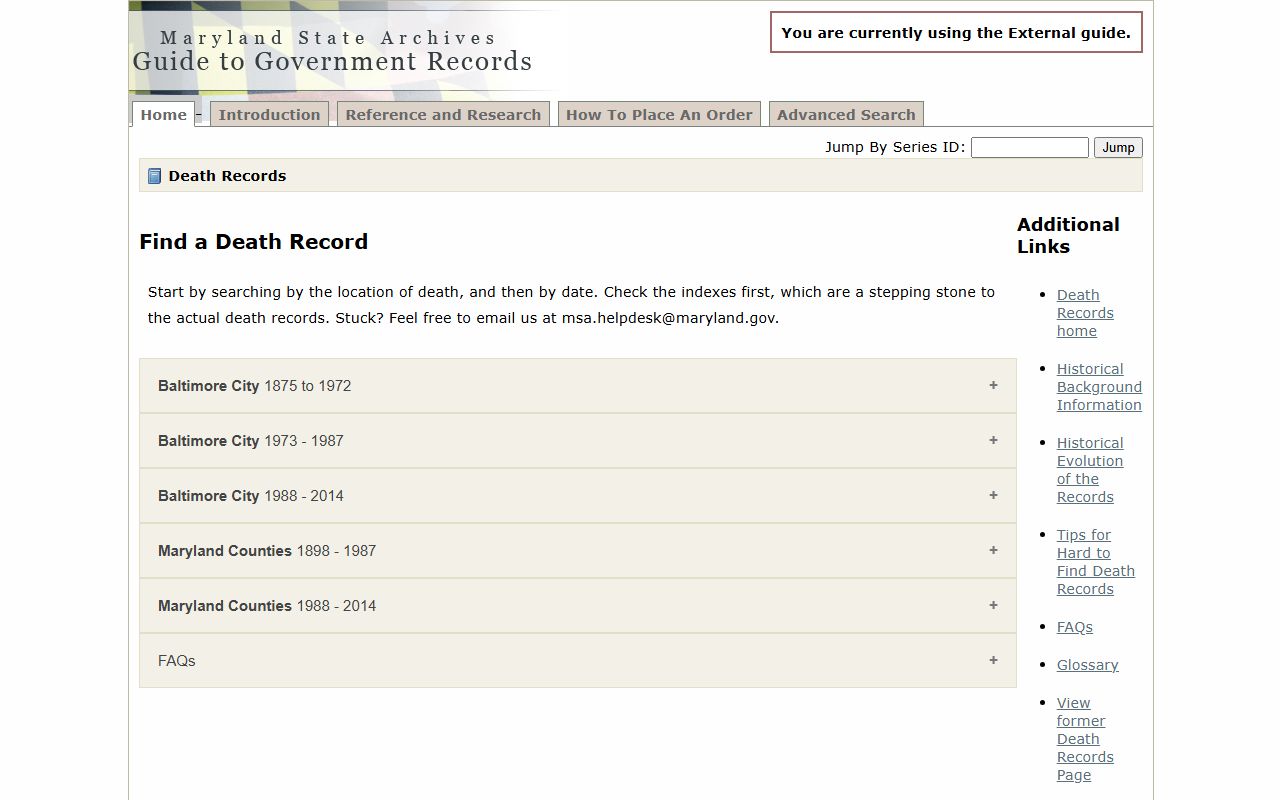Screen dimensions: 1280x800
Task: Open Reference and Research tab
Action: click(x=443, y=114)
